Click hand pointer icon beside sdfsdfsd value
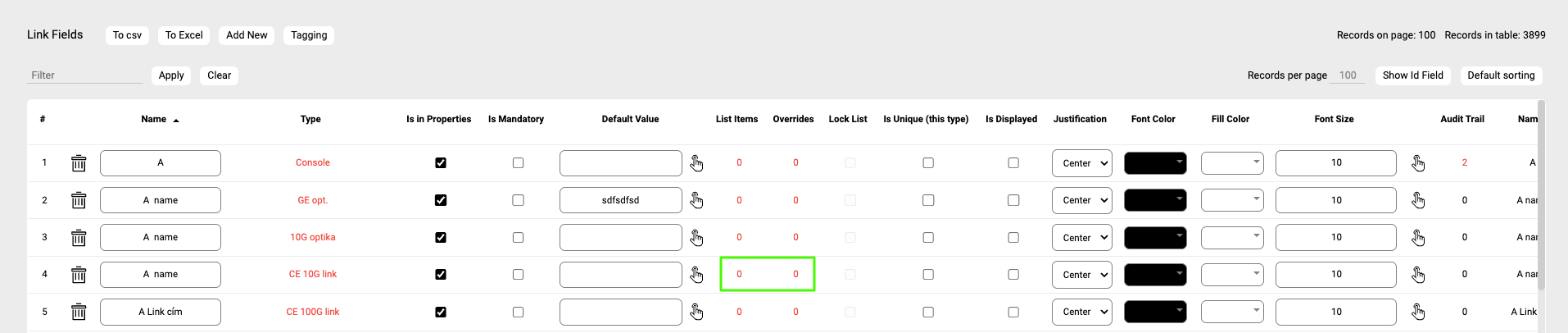This screenshot has width=1568, height=333. (x=696, y=200)
